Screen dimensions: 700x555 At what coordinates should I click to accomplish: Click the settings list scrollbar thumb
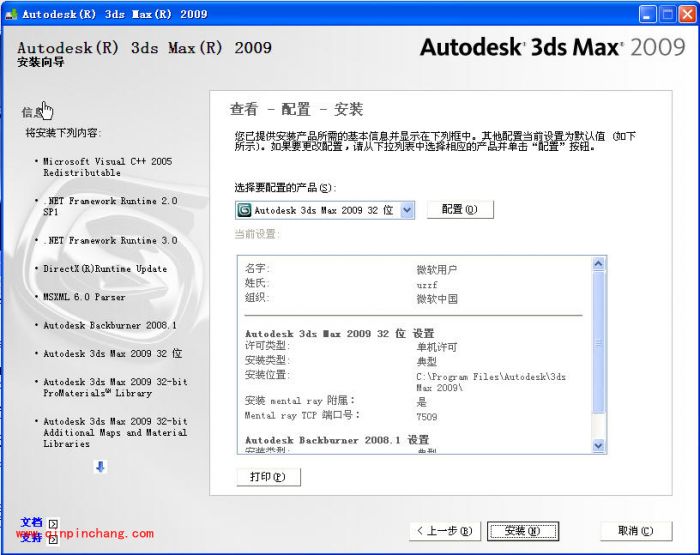[x=599, y=342]
